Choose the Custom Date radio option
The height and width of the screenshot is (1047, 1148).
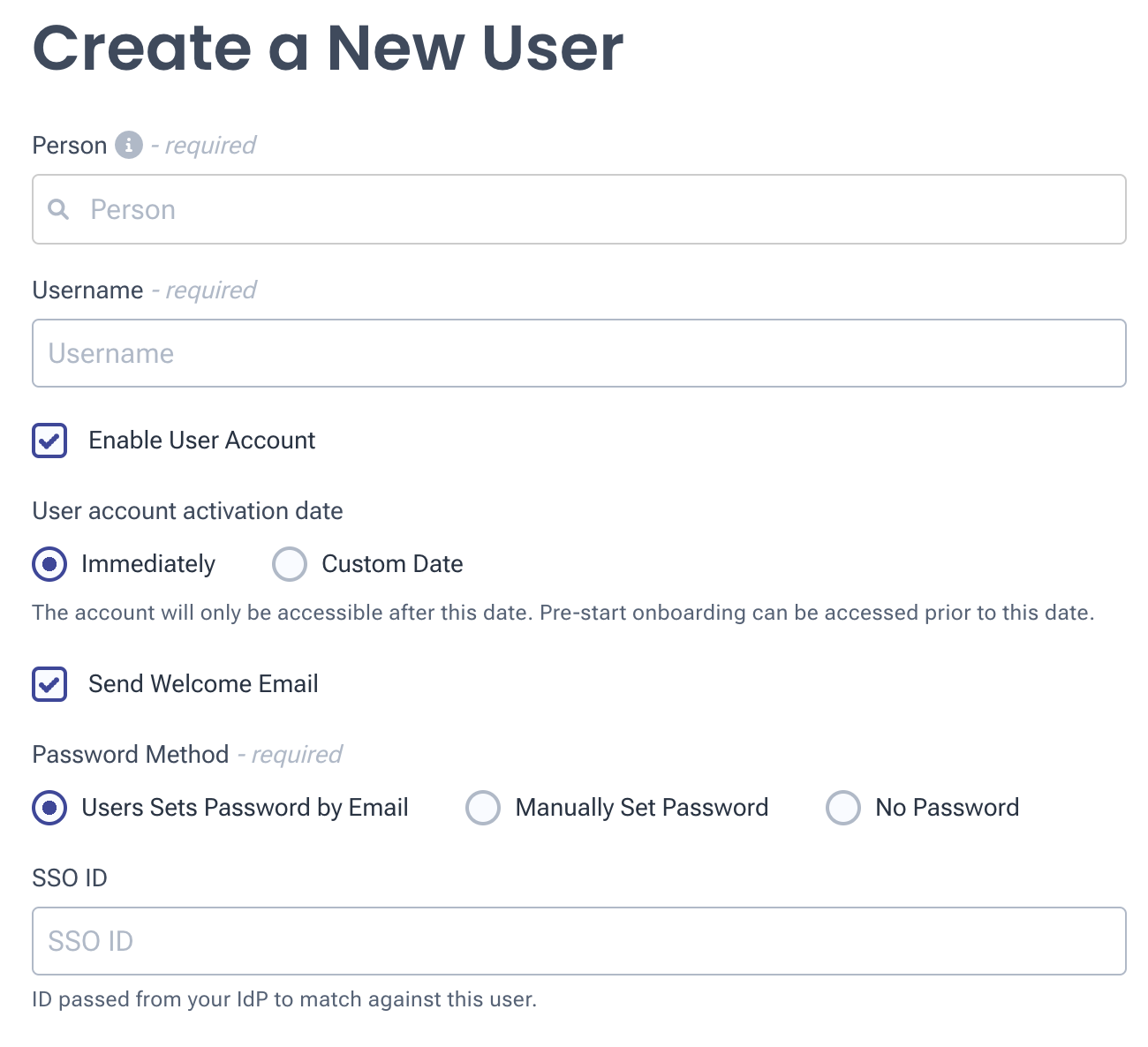pyautogui.click(x=290, y=564)
